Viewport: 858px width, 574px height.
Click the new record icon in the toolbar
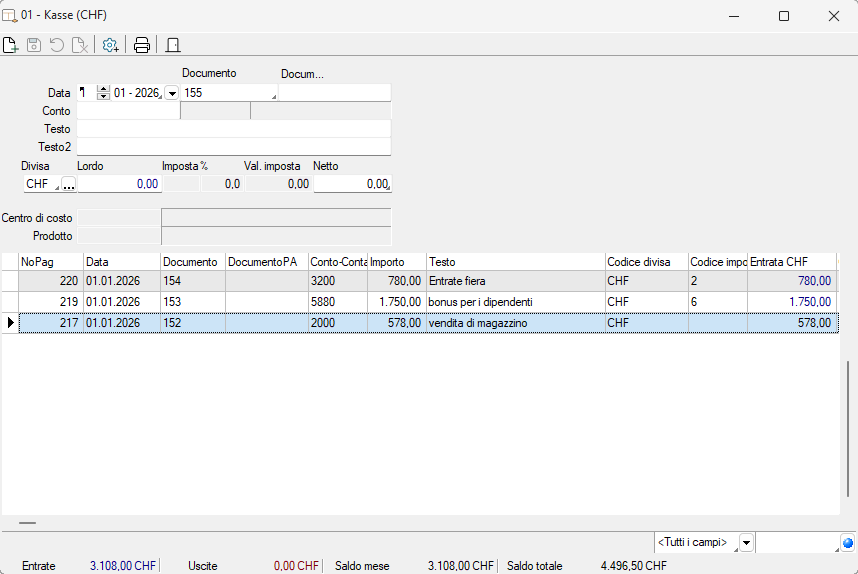point(11,45)
